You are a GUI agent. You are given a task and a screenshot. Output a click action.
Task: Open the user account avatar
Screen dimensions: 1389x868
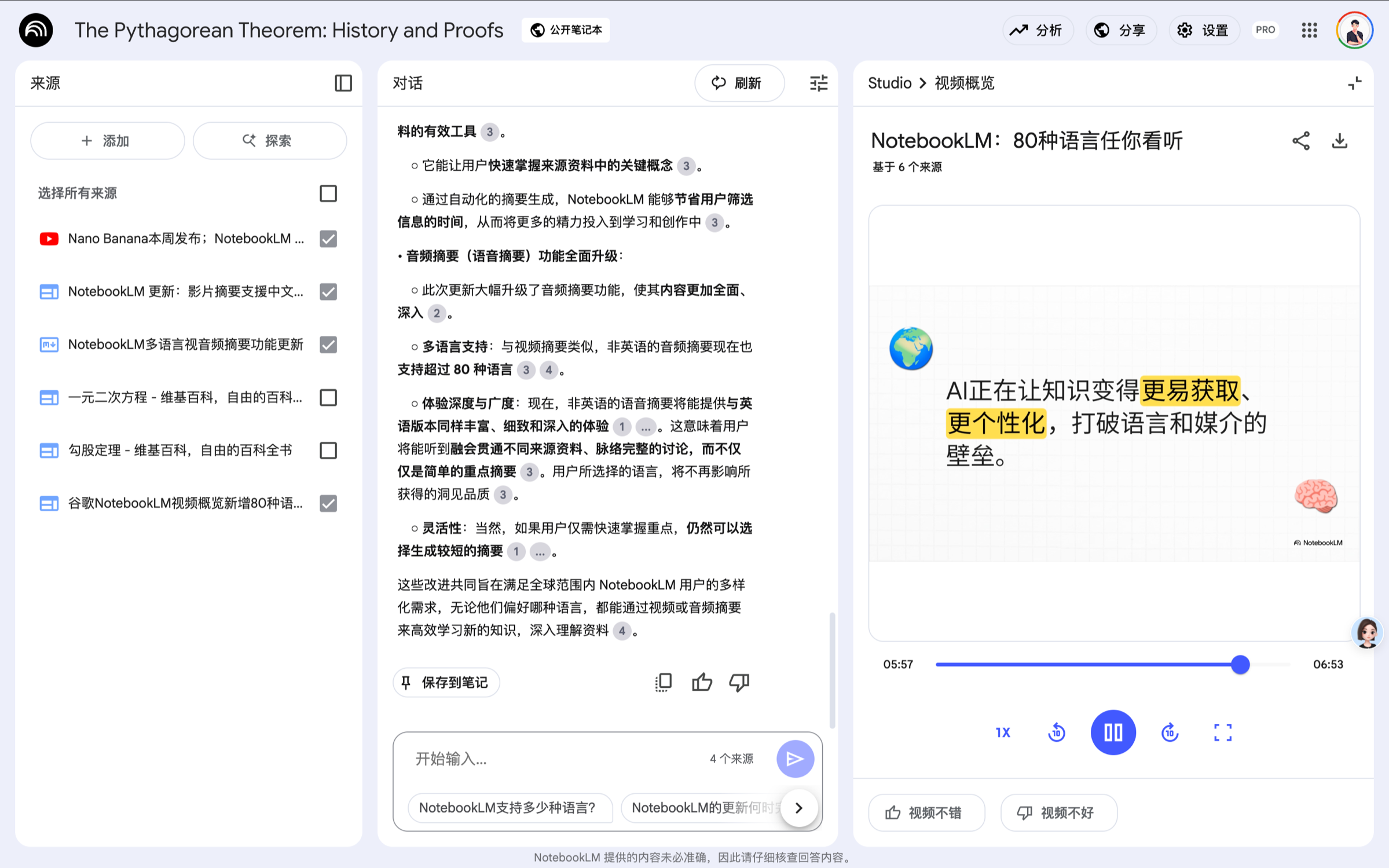click(1354, 30)
